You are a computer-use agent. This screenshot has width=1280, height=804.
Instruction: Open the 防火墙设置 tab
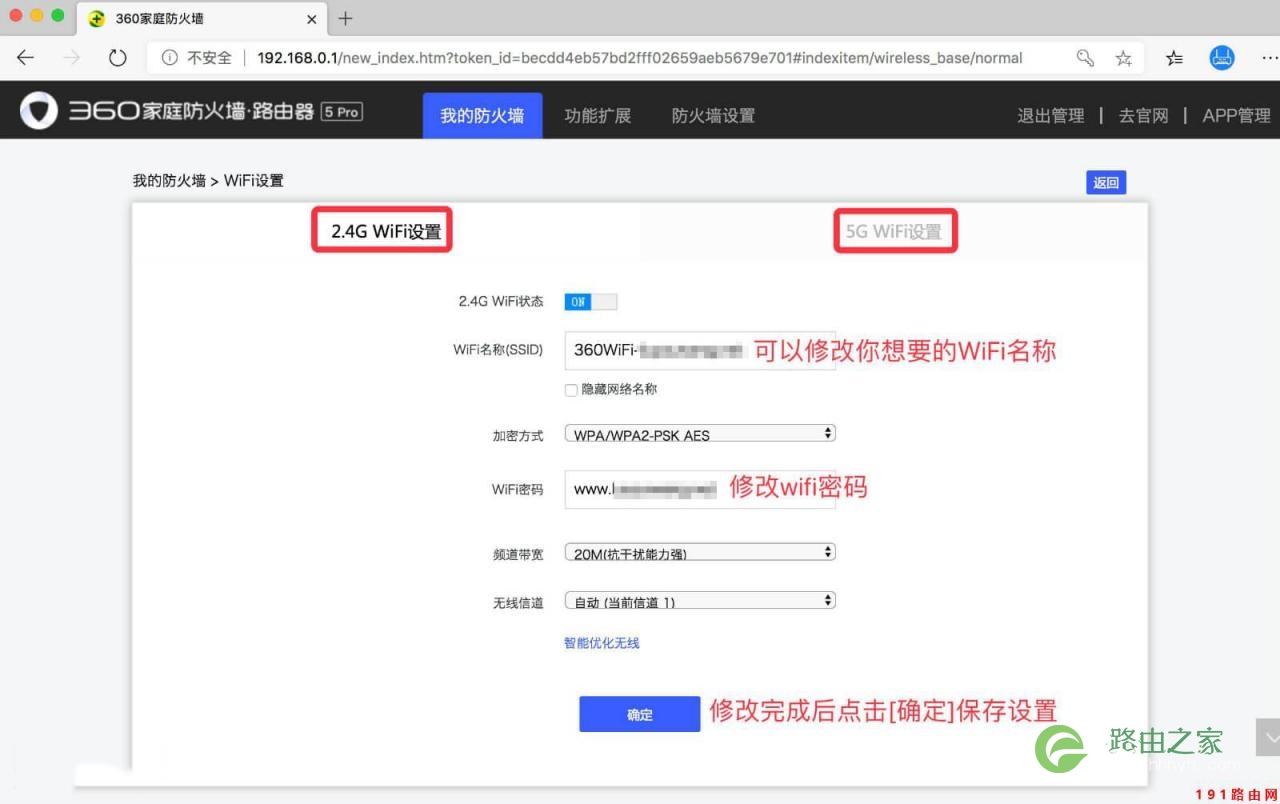click(x=713, y=115)
